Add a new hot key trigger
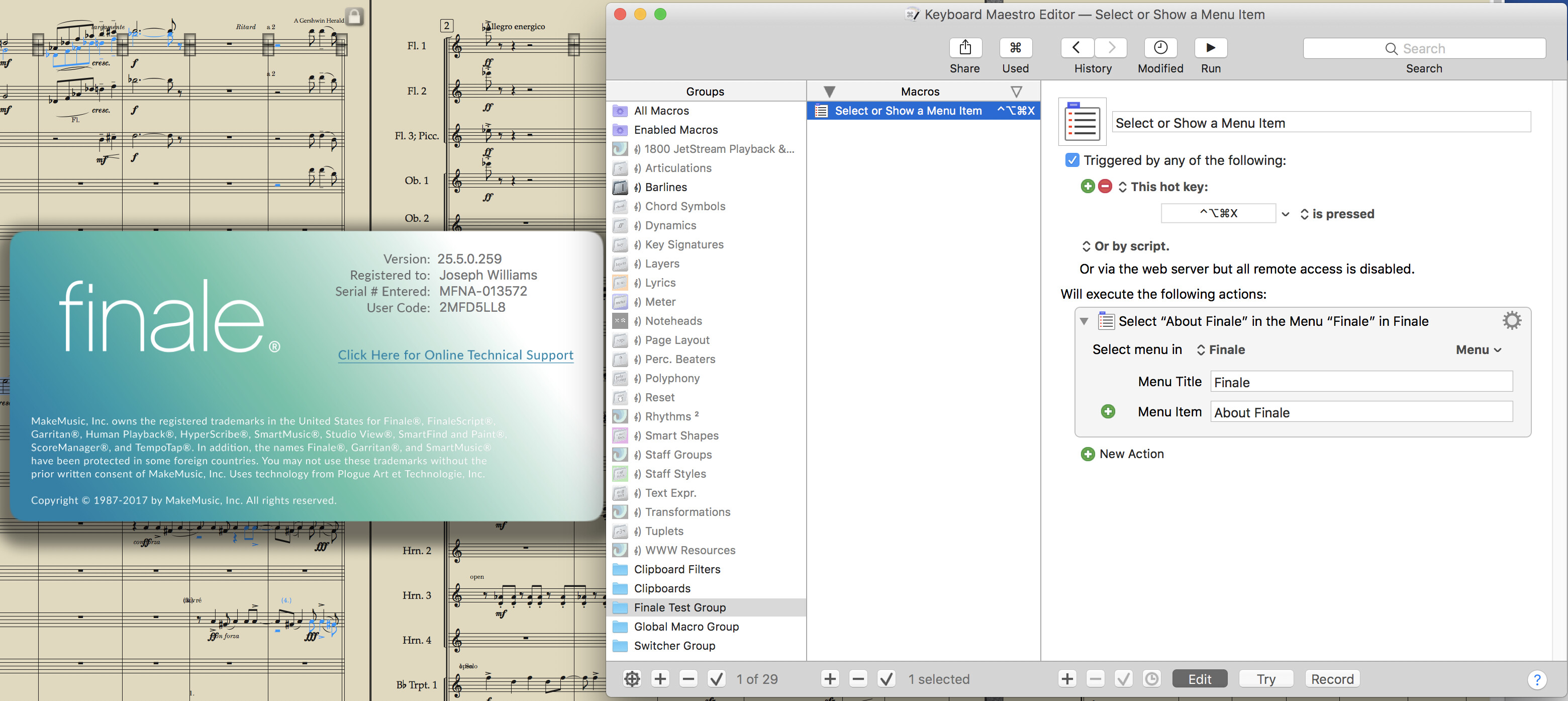The image size is (1568, 701). [1087, 187]
